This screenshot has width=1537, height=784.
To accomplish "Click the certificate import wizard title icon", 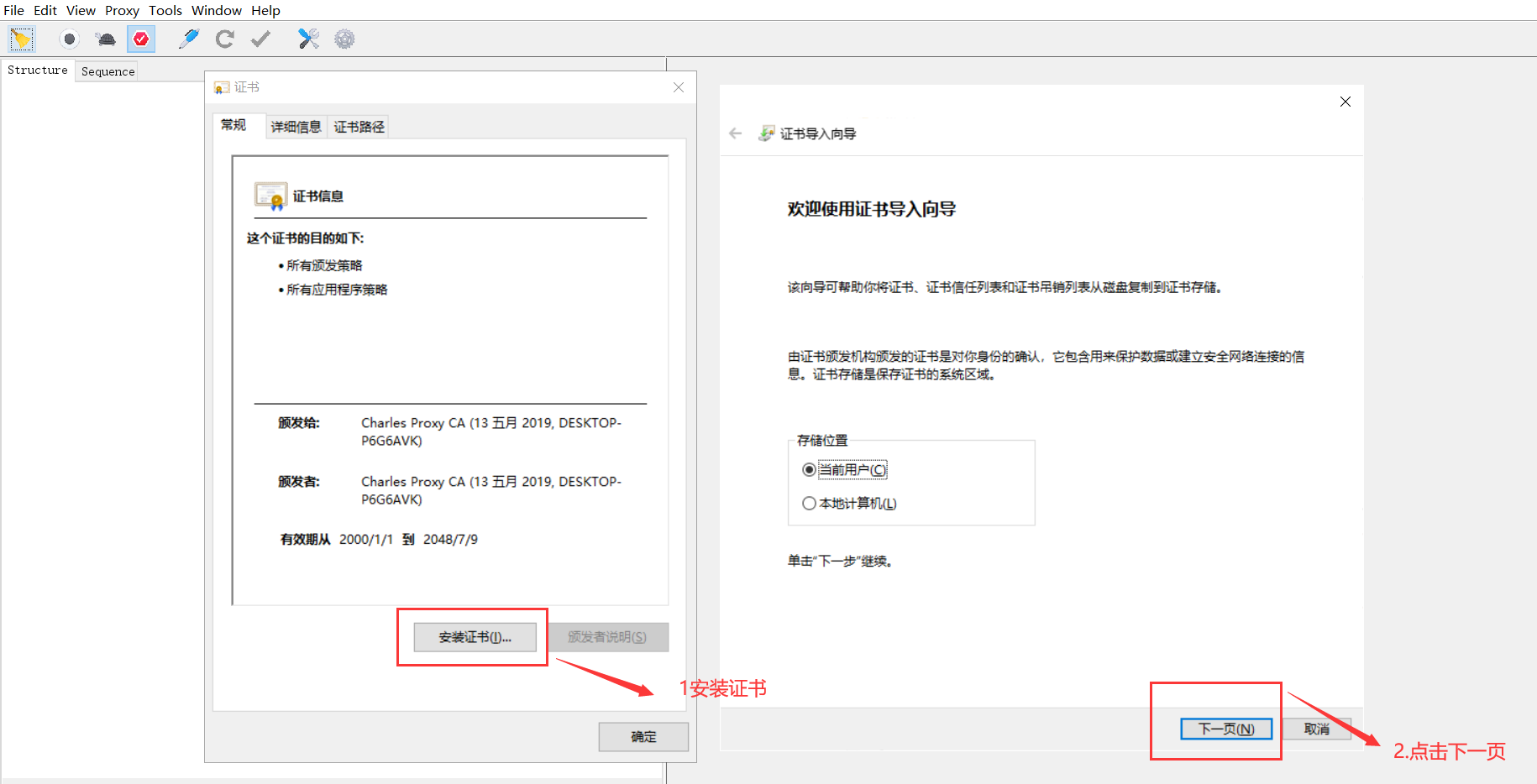I will coord(766,133).
